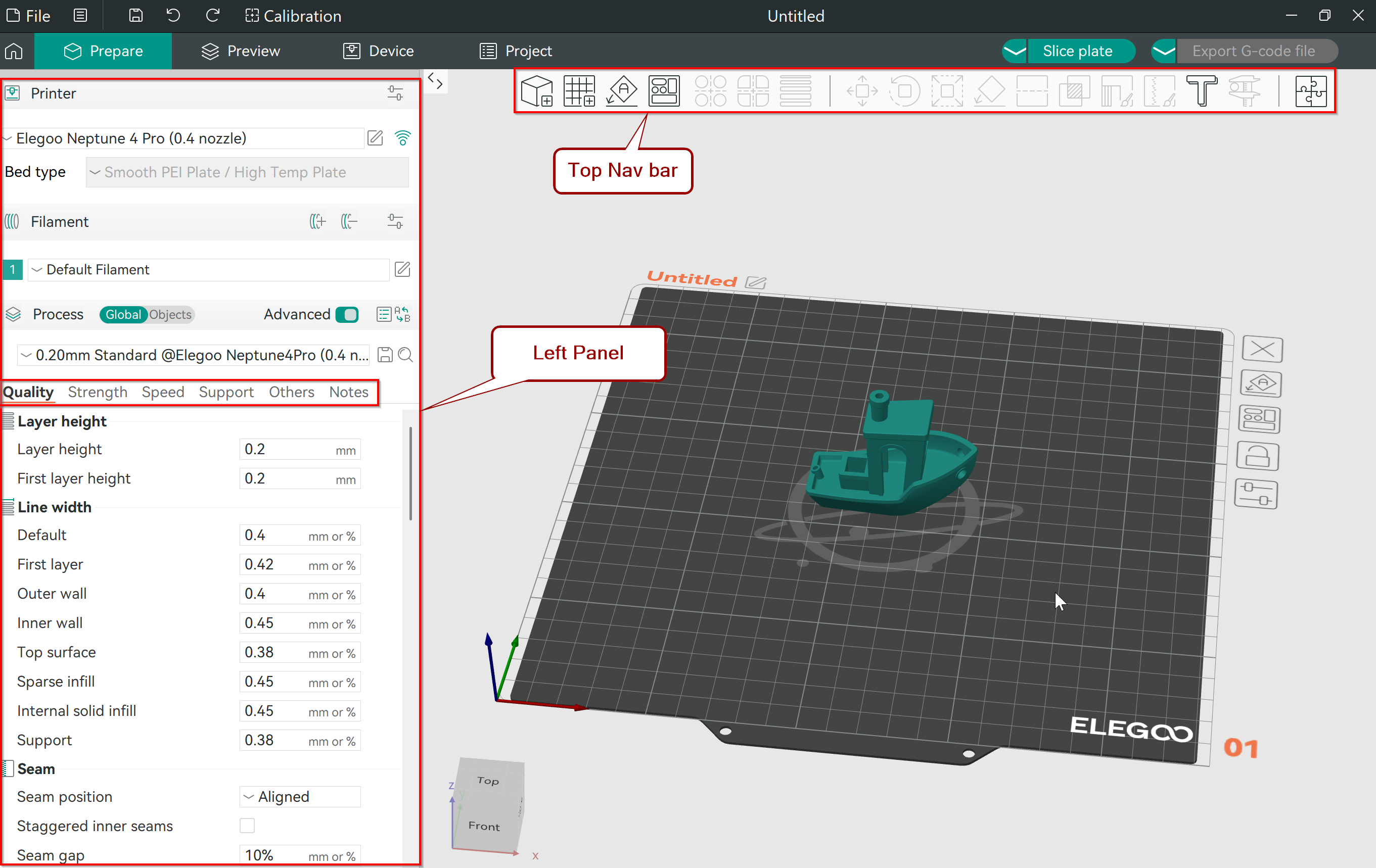Select the Move tool in toolbar
Screen dimensions: 1376x868
tap(862, 91)
